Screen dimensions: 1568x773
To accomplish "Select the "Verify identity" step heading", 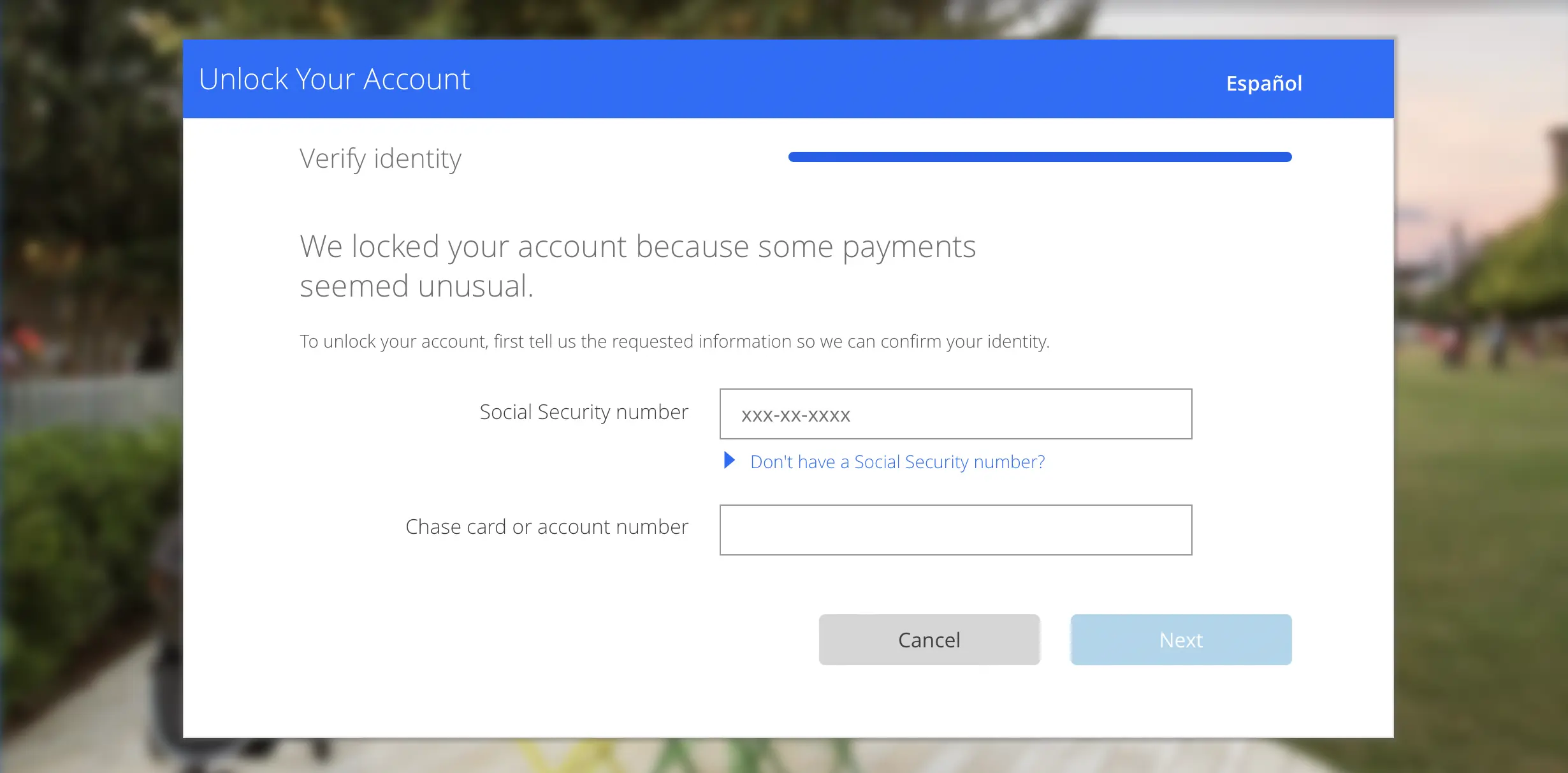I will coord(381,159).
